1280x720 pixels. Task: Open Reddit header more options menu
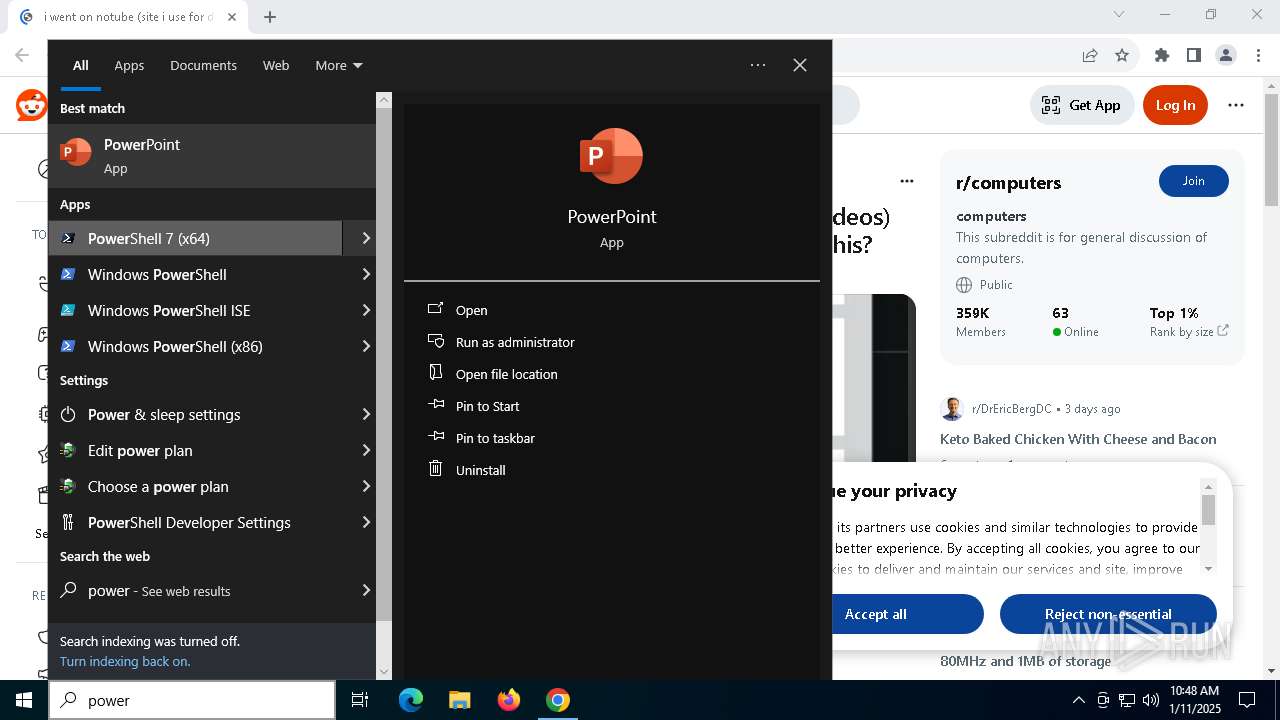click(1236, 105)
